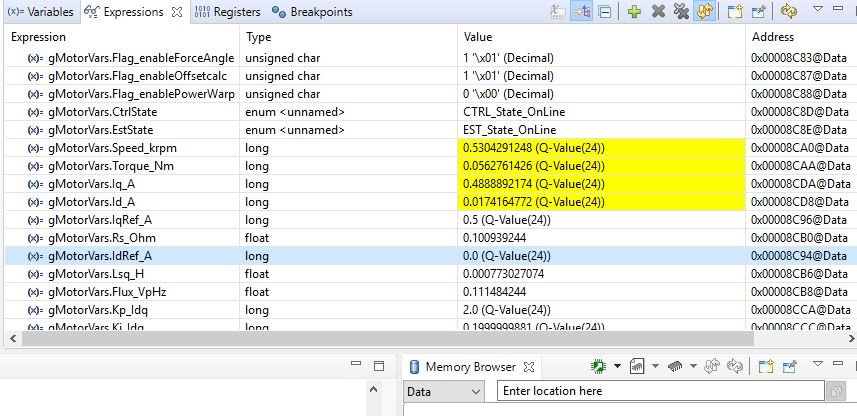This screenshot has width=857, height=416.
Task: Open a new Expressions view
Action: pos(735,11)
